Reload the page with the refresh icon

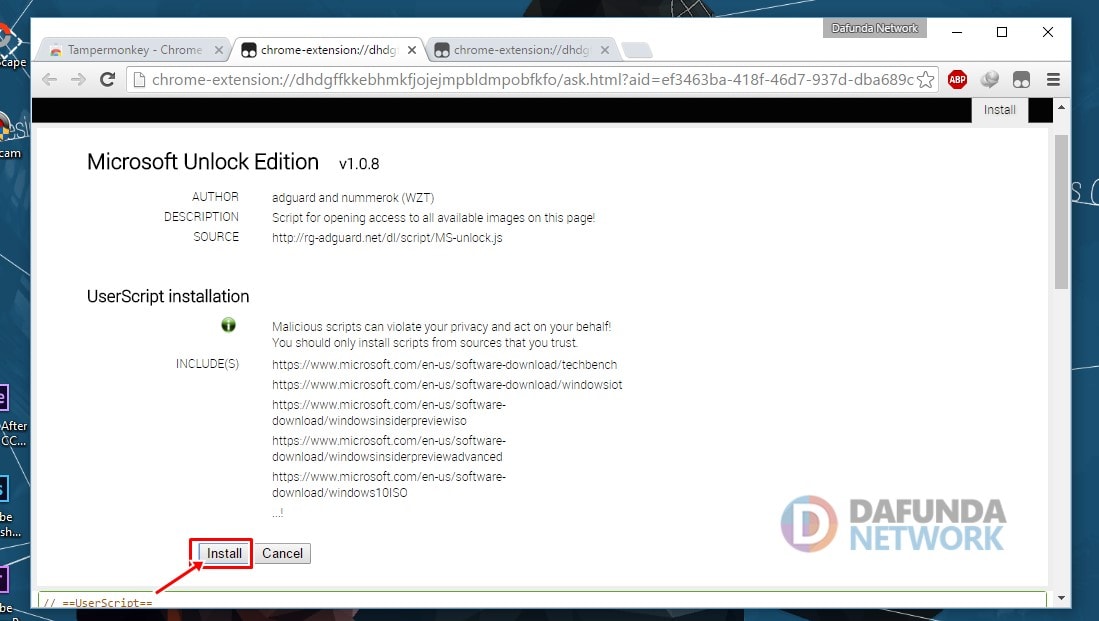click(107, 80)
